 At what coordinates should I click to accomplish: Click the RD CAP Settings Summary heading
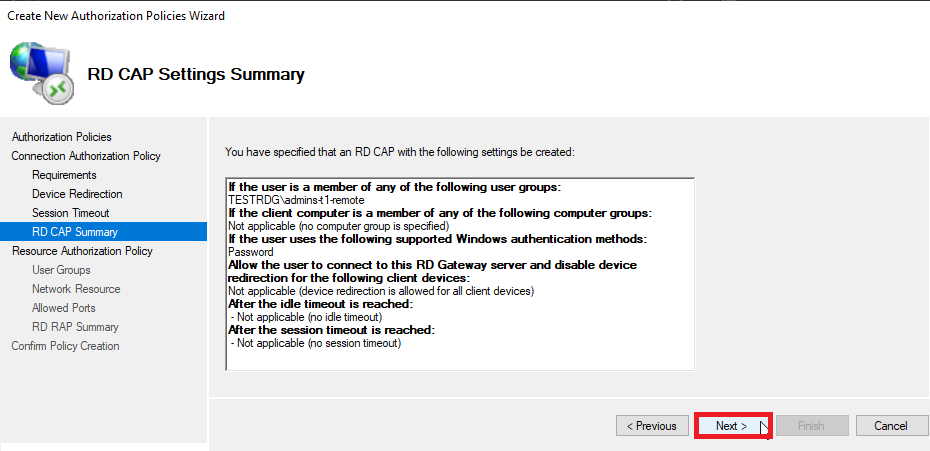pyautogui.click(x=196, y=75)
